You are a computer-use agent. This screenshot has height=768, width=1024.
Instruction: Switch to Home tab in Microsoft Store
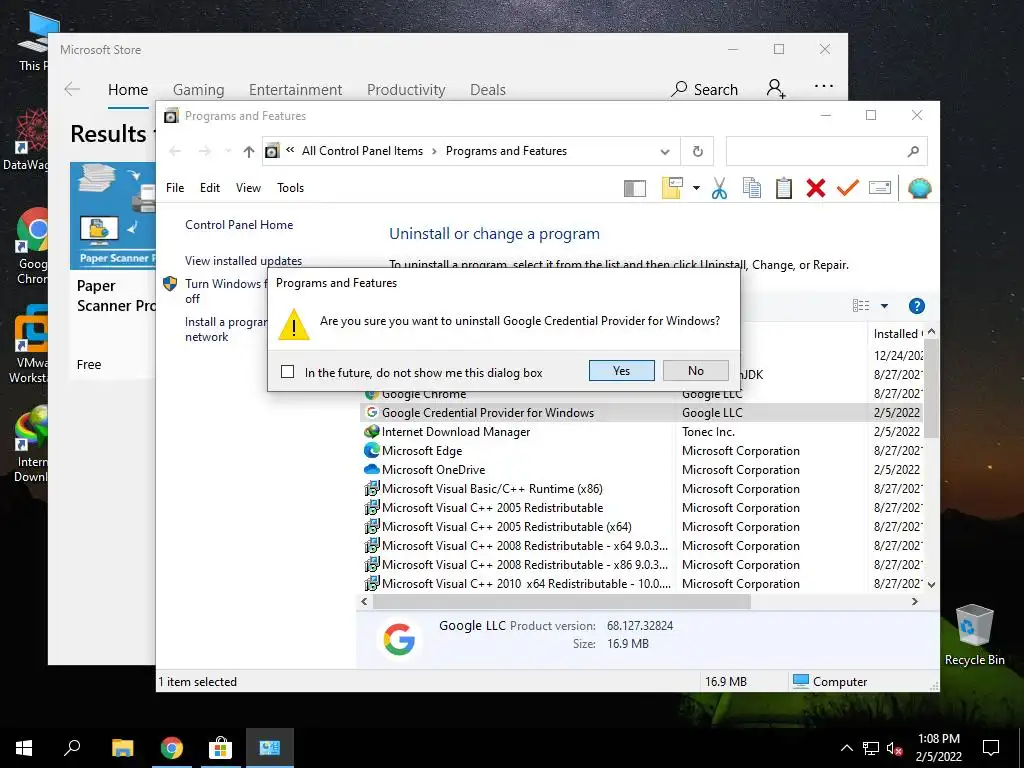click(x=128, y=89)
